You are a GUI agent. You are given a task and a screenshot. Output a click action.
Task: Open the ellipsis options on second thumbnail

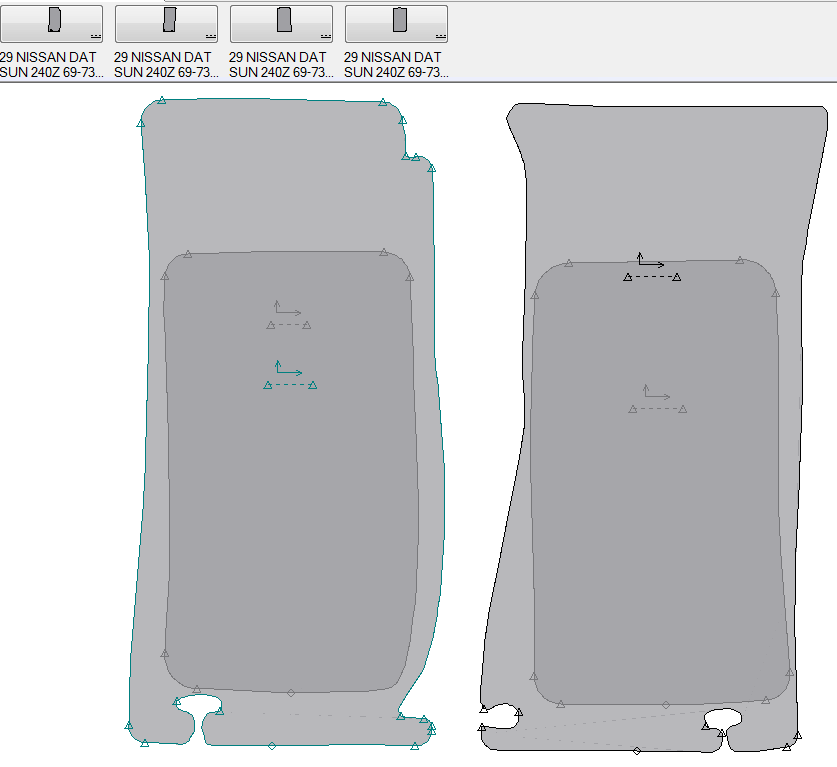tap(210, 35)
